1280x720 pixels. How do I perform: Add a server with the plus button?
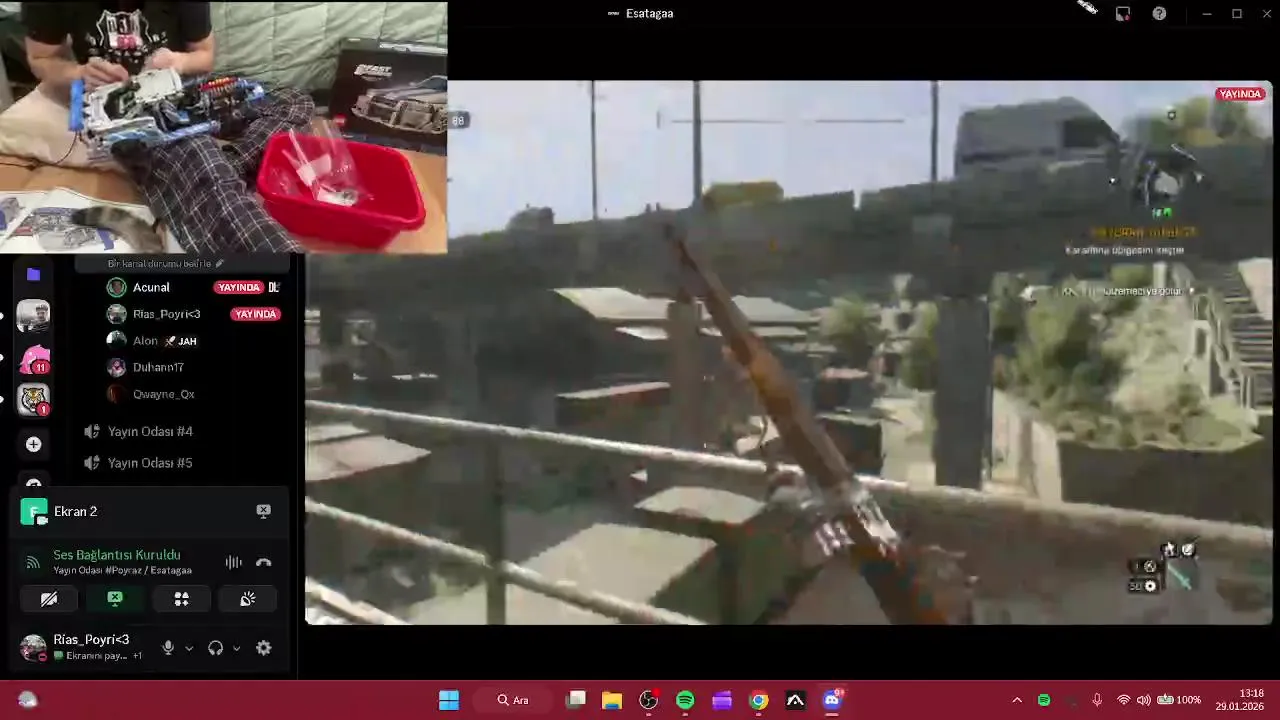[33, 444]
